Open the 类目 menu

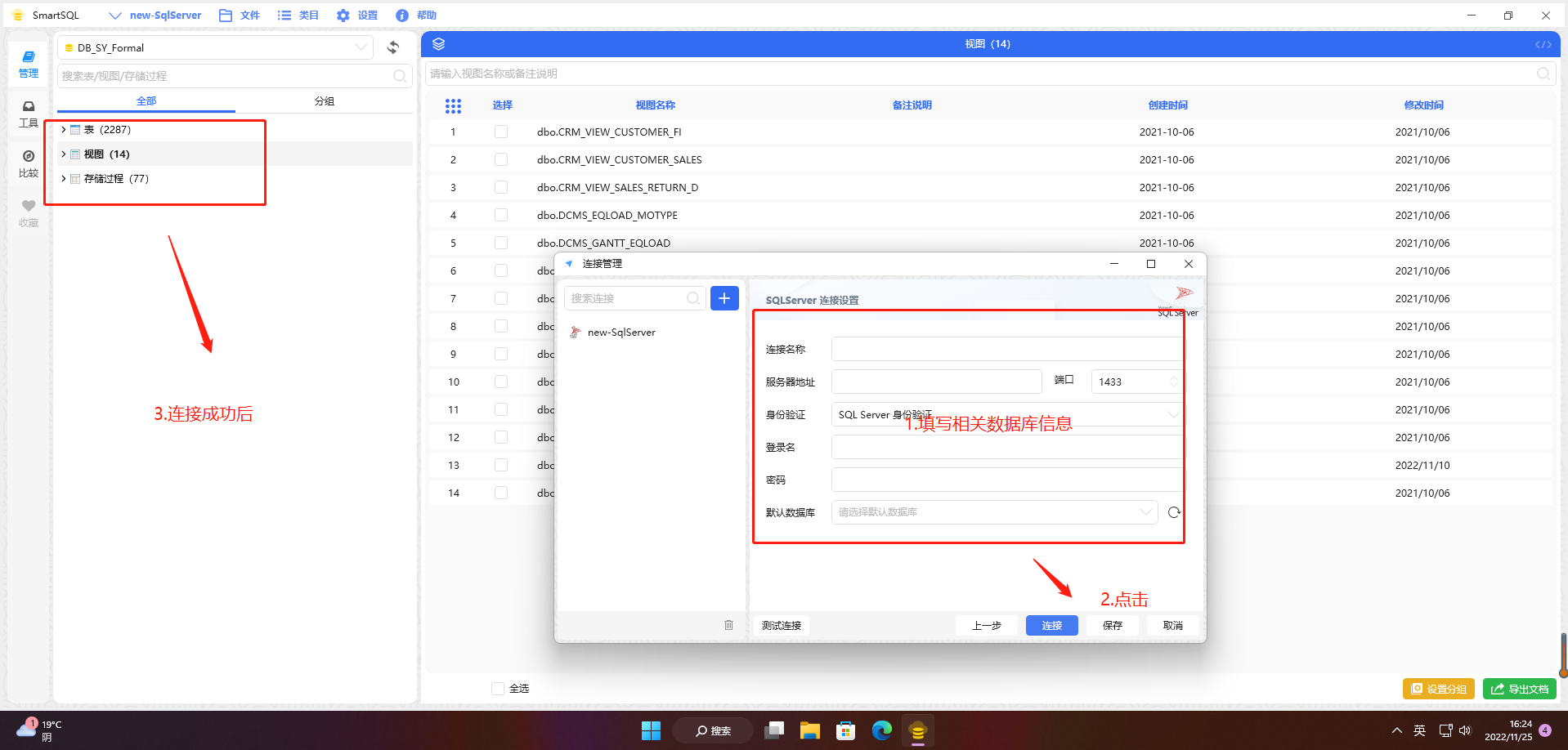(298, 16)
